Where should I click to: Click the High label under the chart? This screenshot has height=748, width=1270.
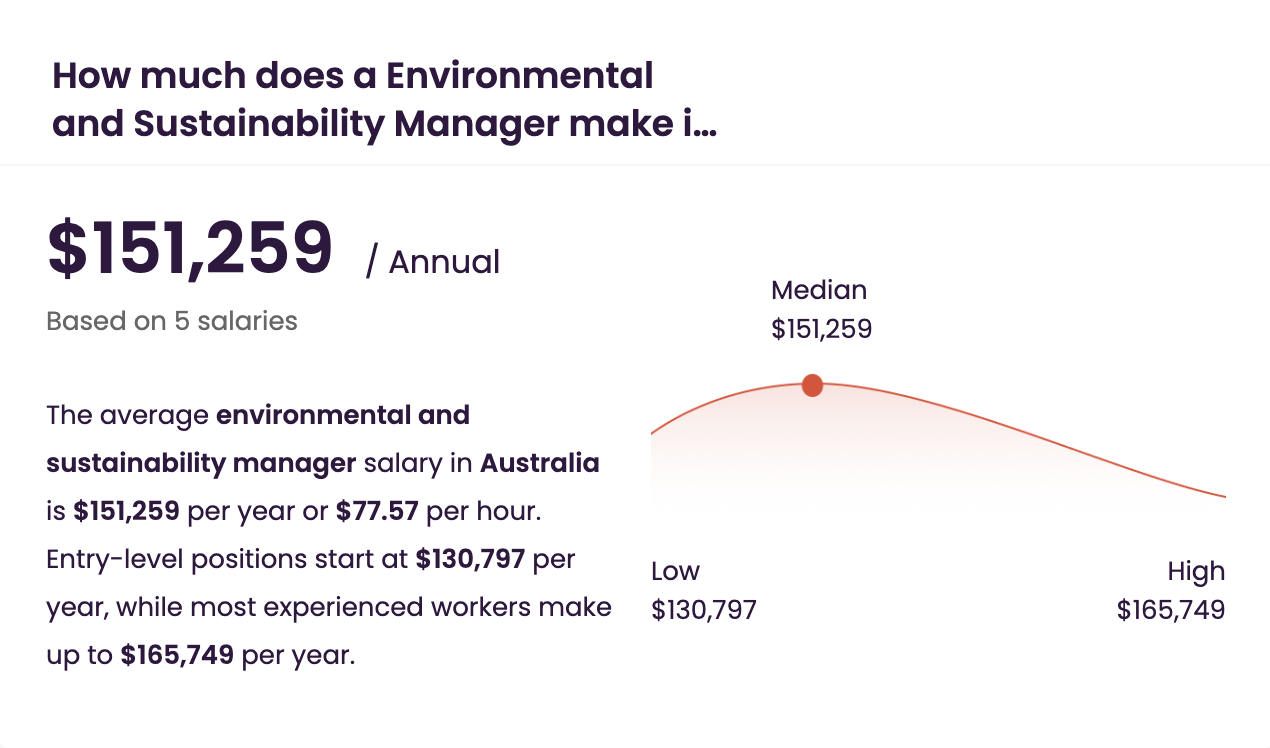coord(1196,571)
